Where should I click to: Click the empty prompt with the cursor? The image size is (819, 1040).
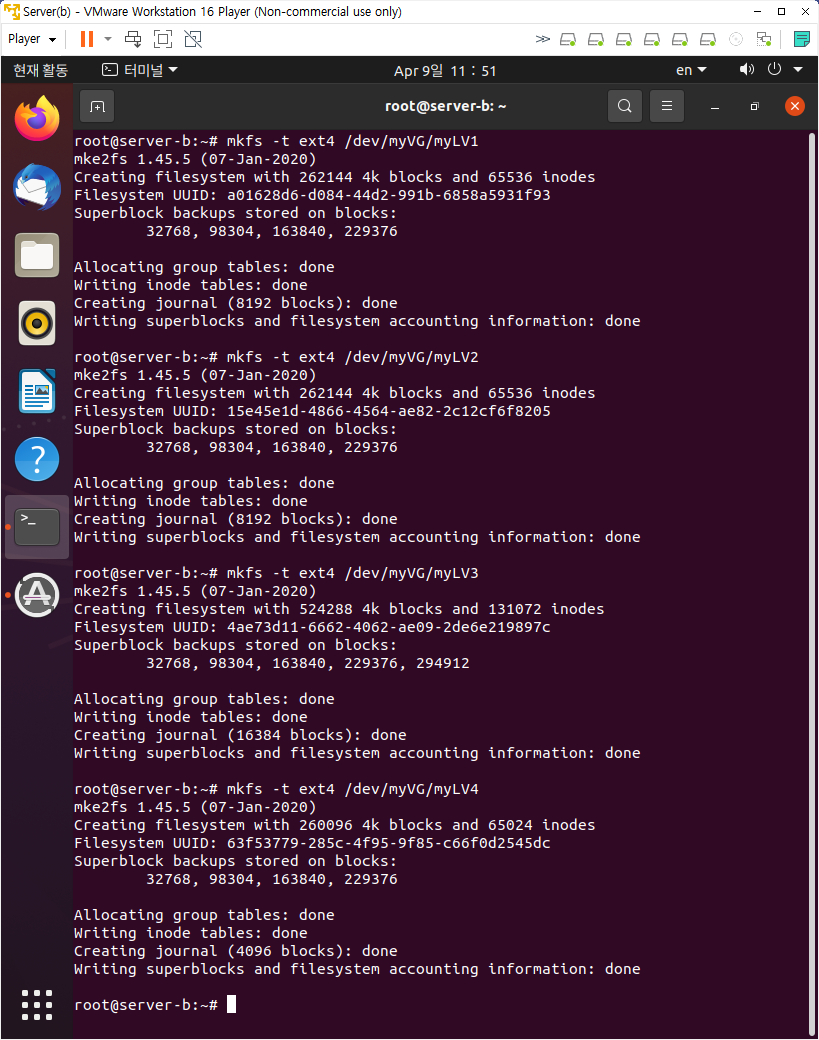155,1005
